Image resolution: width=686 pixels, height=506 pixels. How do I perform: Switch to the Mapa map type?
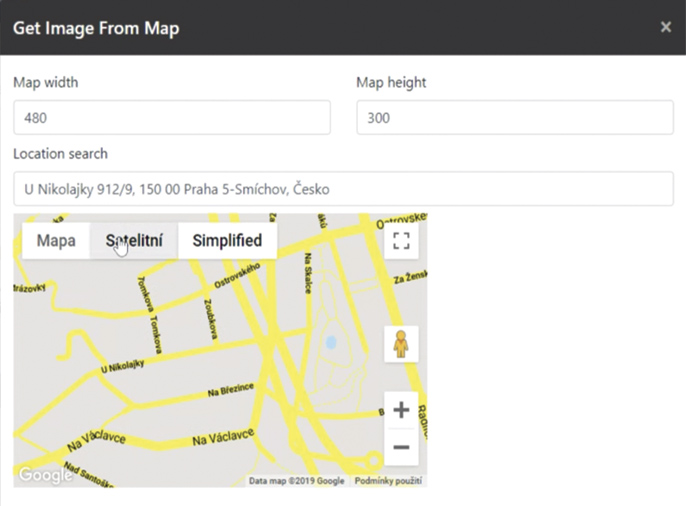point(56,240)
